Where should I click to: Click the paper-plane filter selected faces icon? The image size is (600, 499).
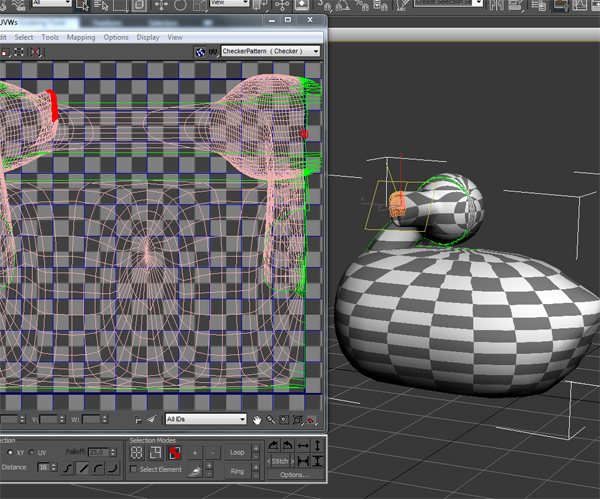[152, 419]
